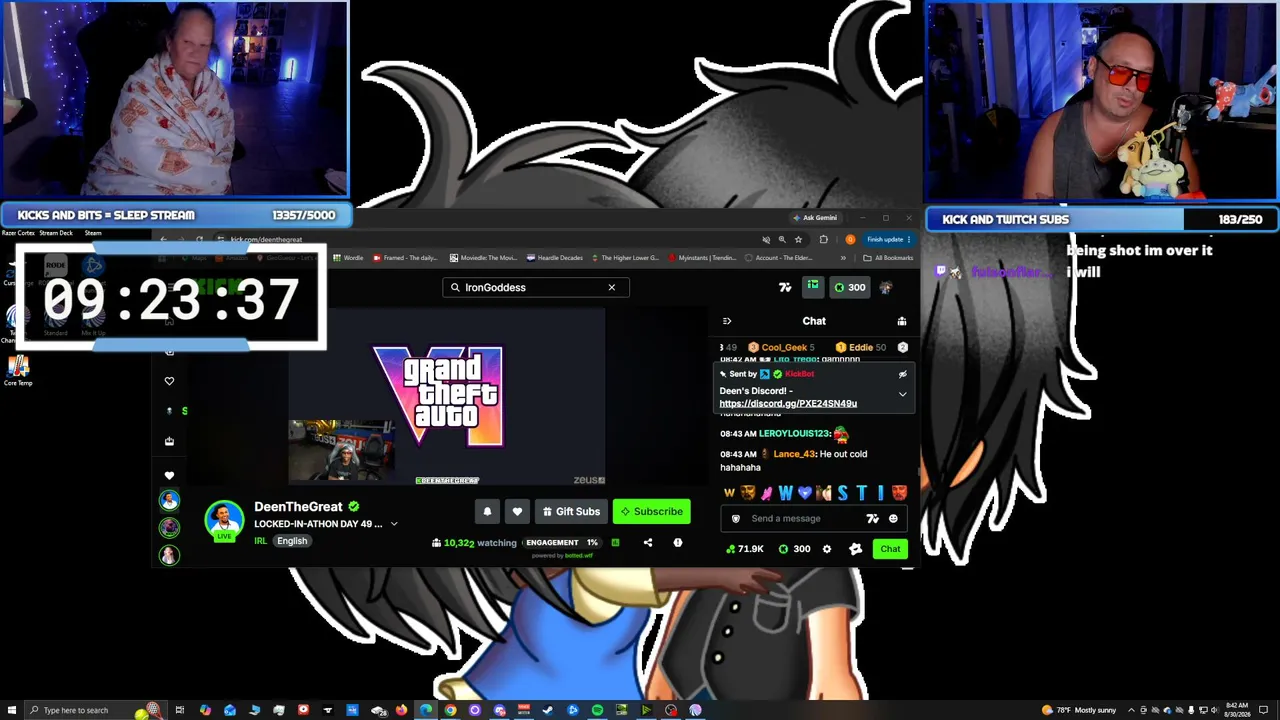Viewport: 1280px width, 720px height.
Task: Open The Higher Lower Game bookmark
Action: click(x=625, y=258)
